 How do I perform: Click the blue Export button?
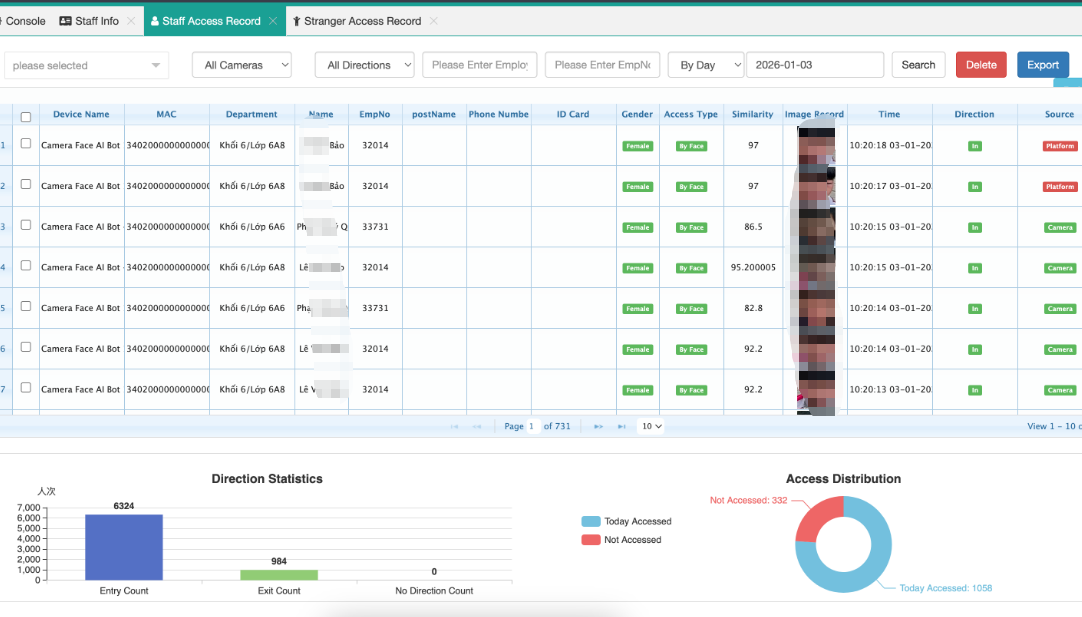1042,65
